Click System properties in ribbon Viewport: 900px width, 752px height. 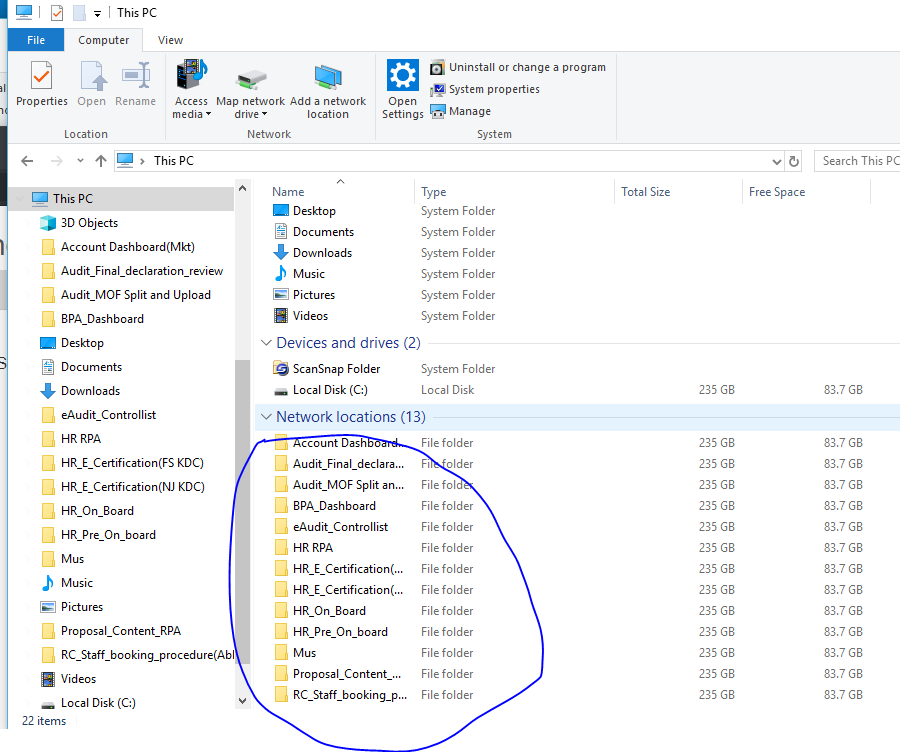(485, 89)
